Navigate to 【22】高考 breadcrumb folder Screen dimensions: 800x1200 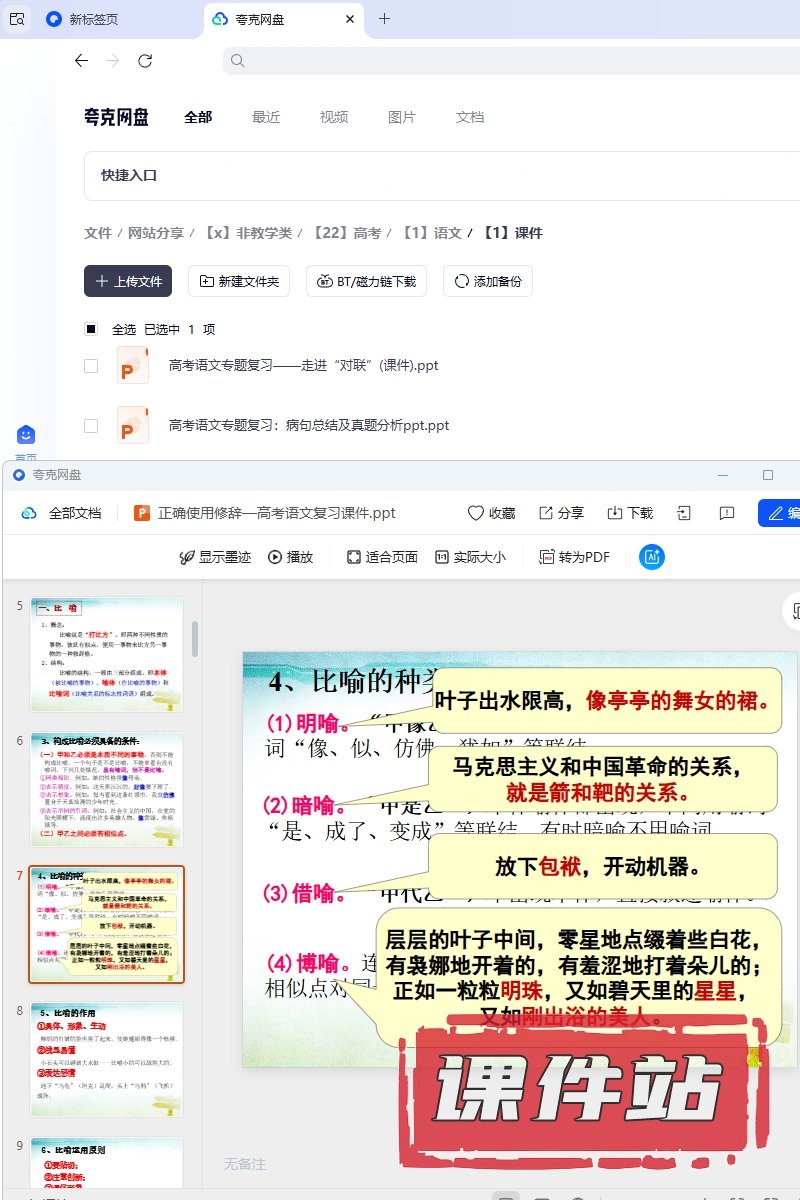pos(346,233)
